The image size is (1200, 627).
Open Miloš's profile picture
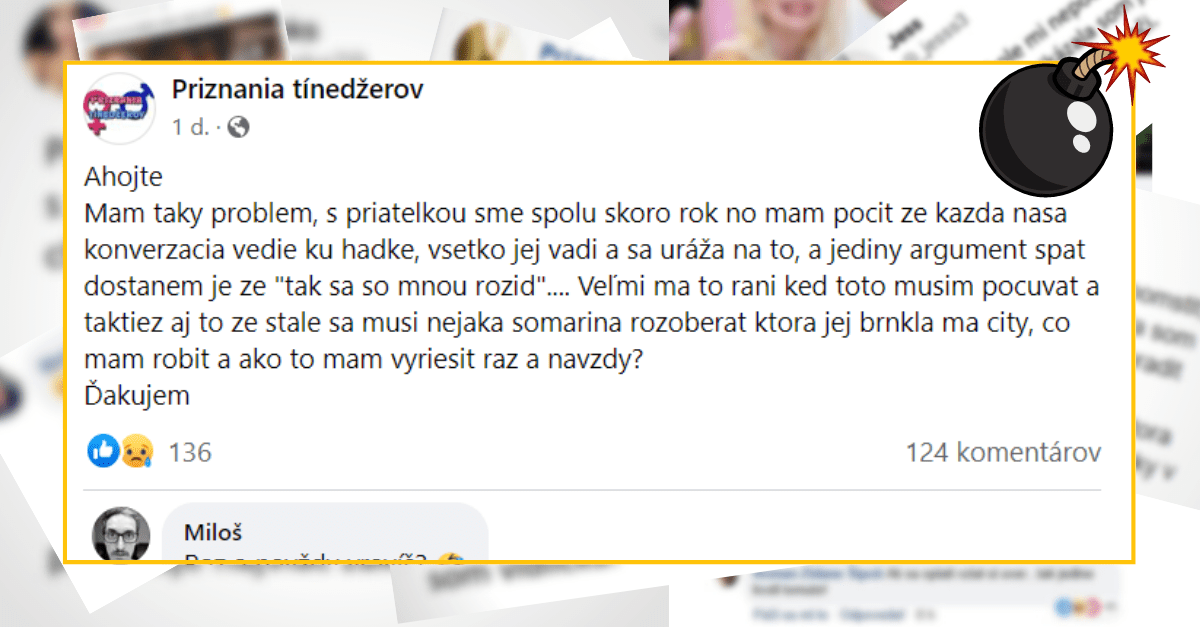point(122,534)
